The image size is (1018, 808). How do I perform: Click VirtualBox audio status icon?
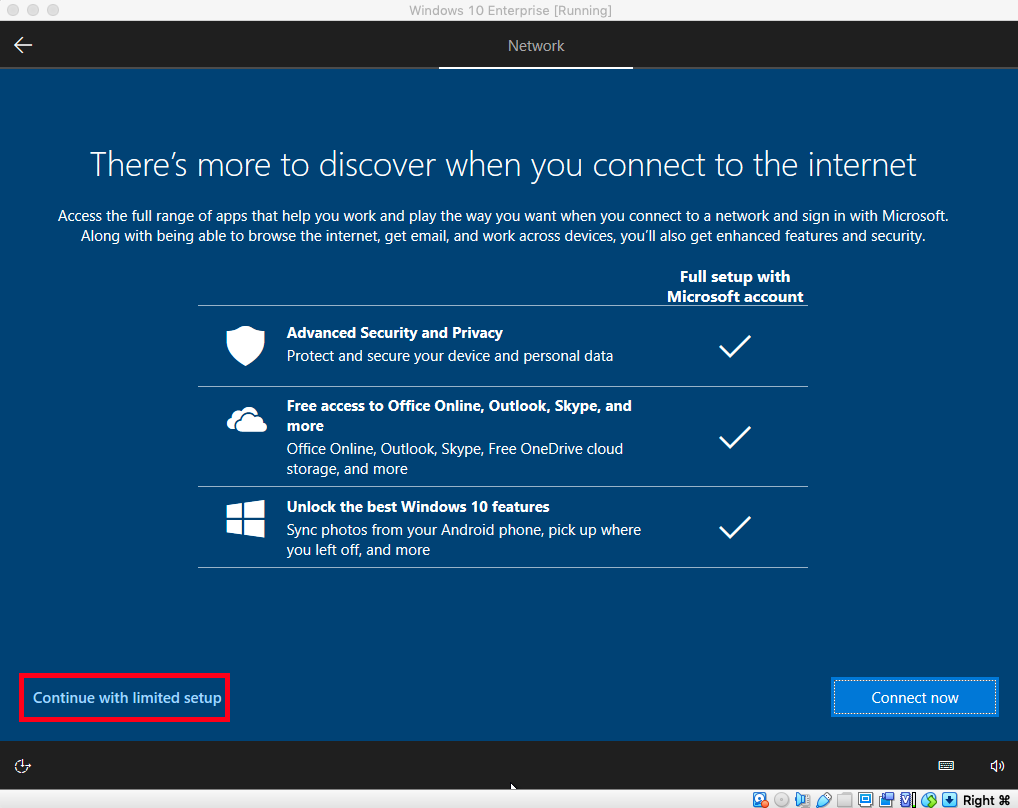pyautogui.click(x=803, y=800)
